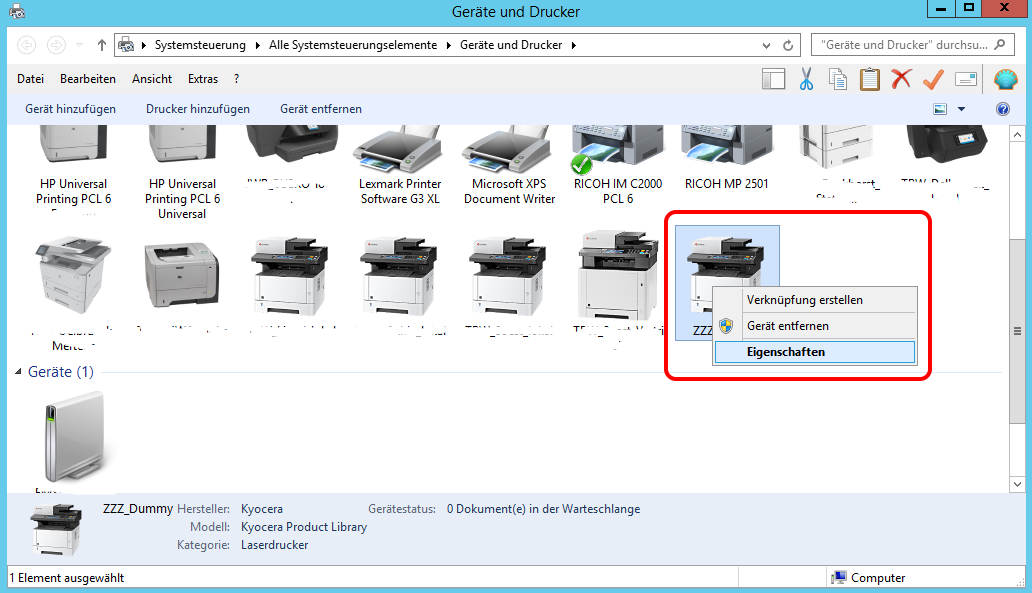Maximize the Geräte und Drucker window
1032x593 pixels.
(969, 8)
